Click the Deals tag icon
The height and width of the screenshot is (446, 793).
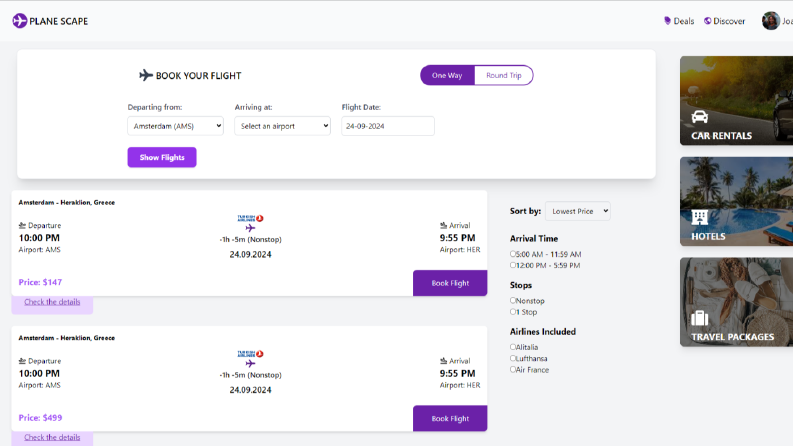point(667,21)
